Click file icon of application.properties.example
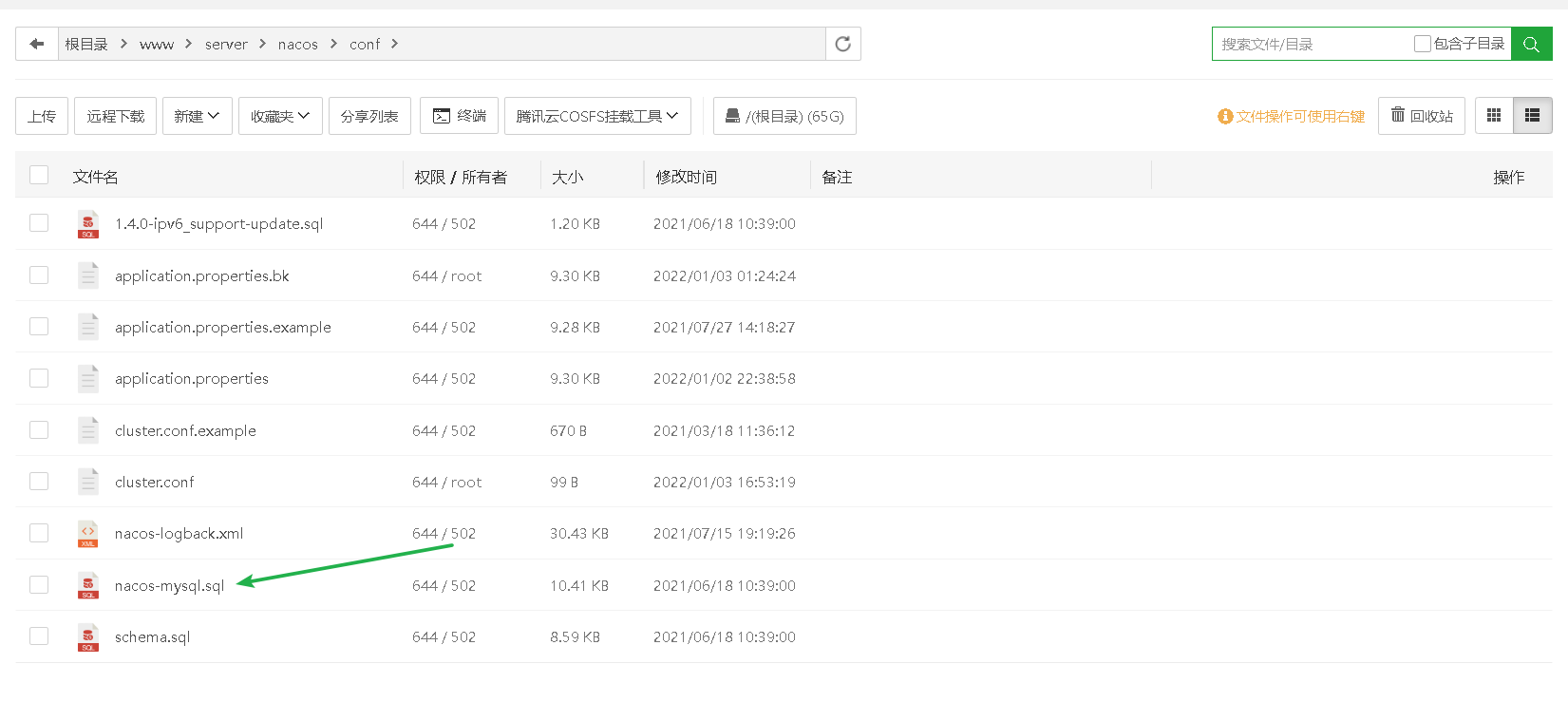 point(88,327)
